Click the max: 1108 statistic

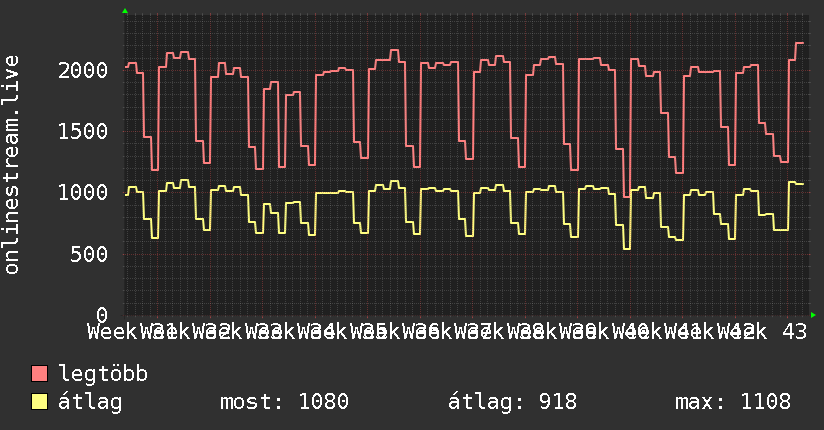[733, 402]
